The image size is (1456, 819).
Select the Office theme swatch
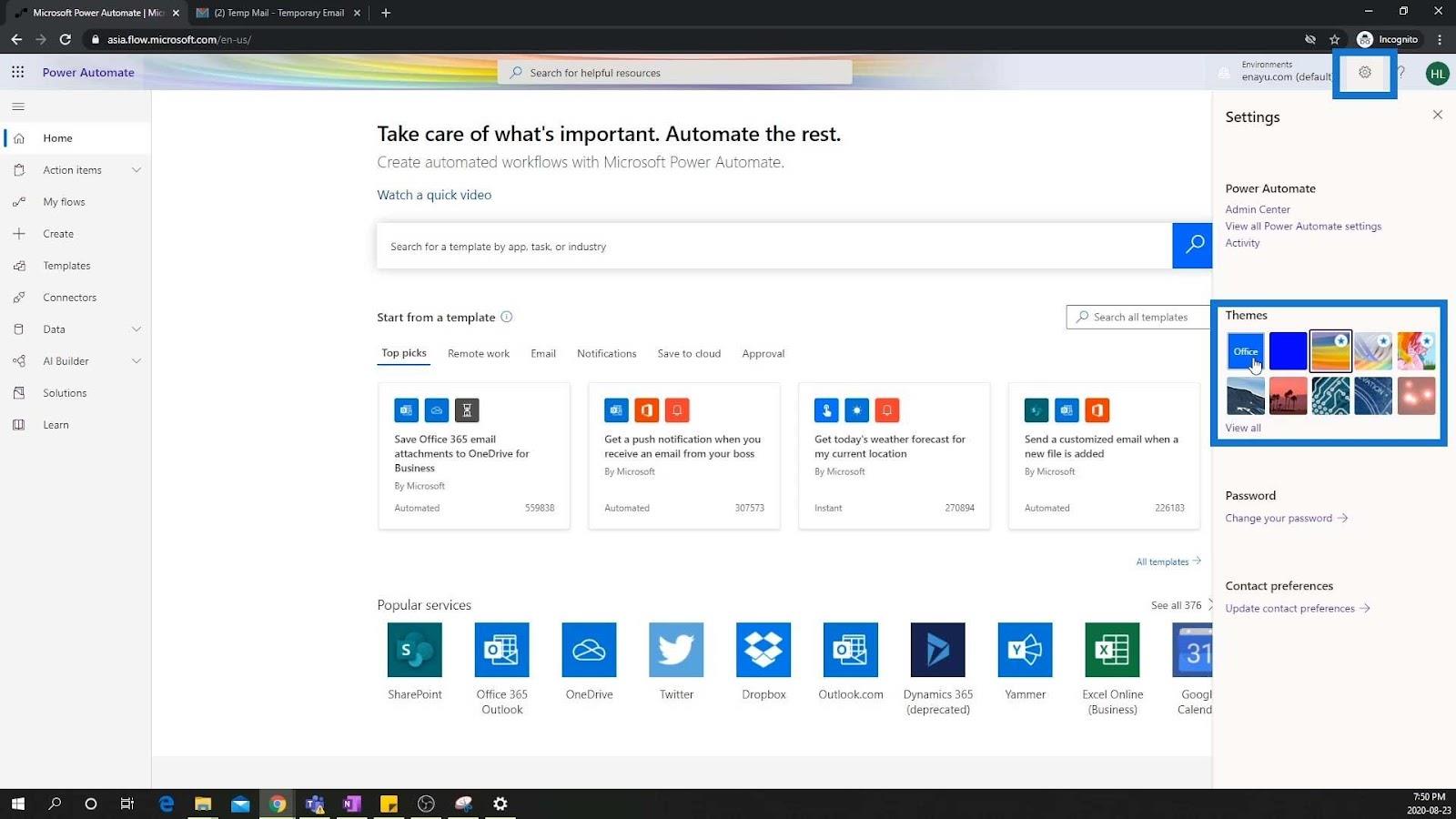(x=1245, y=351)
